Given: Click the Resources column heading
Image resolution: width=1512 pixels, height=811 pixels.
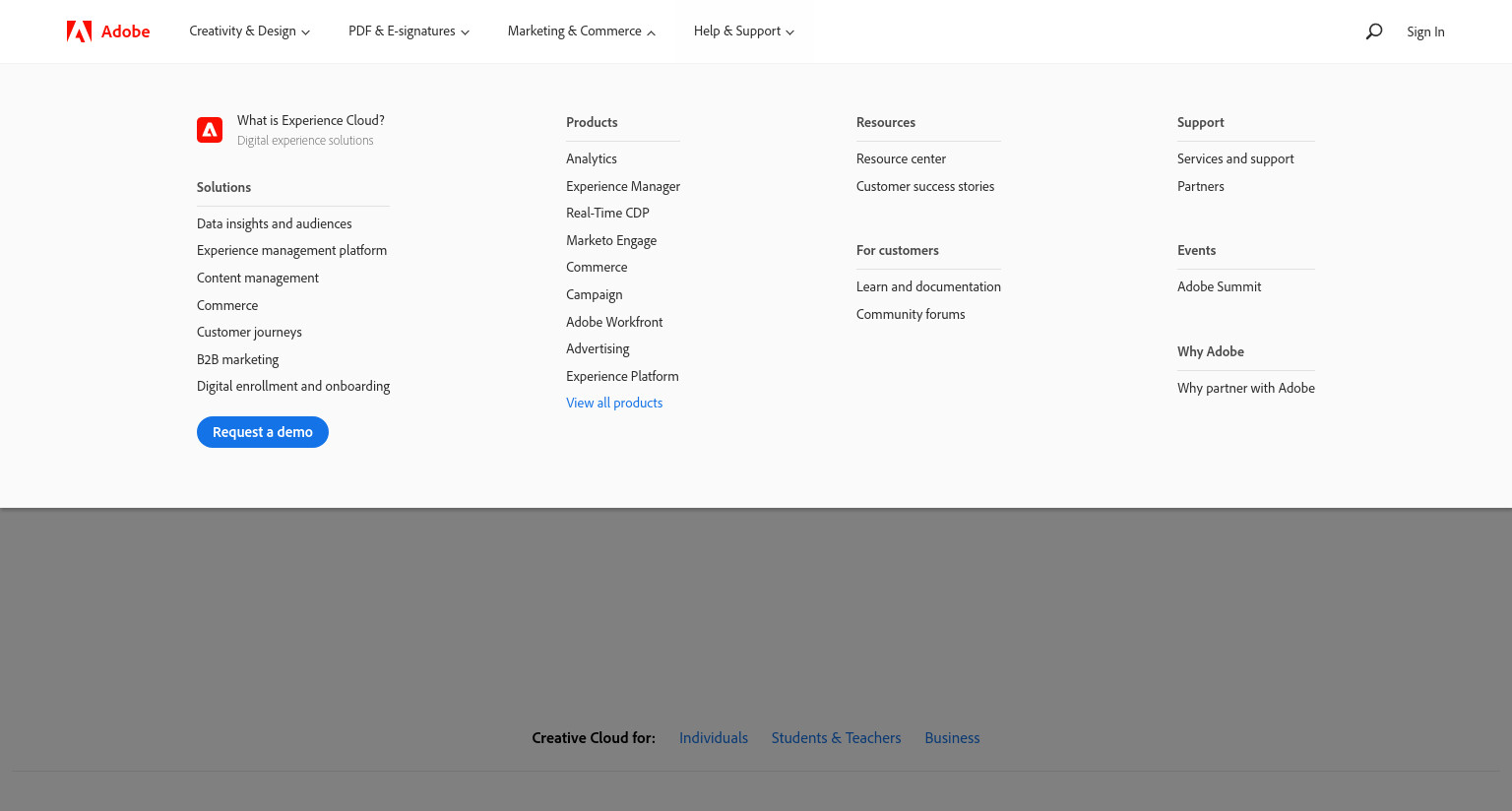Looking at the screenshot, I should (x=886, y=122).
